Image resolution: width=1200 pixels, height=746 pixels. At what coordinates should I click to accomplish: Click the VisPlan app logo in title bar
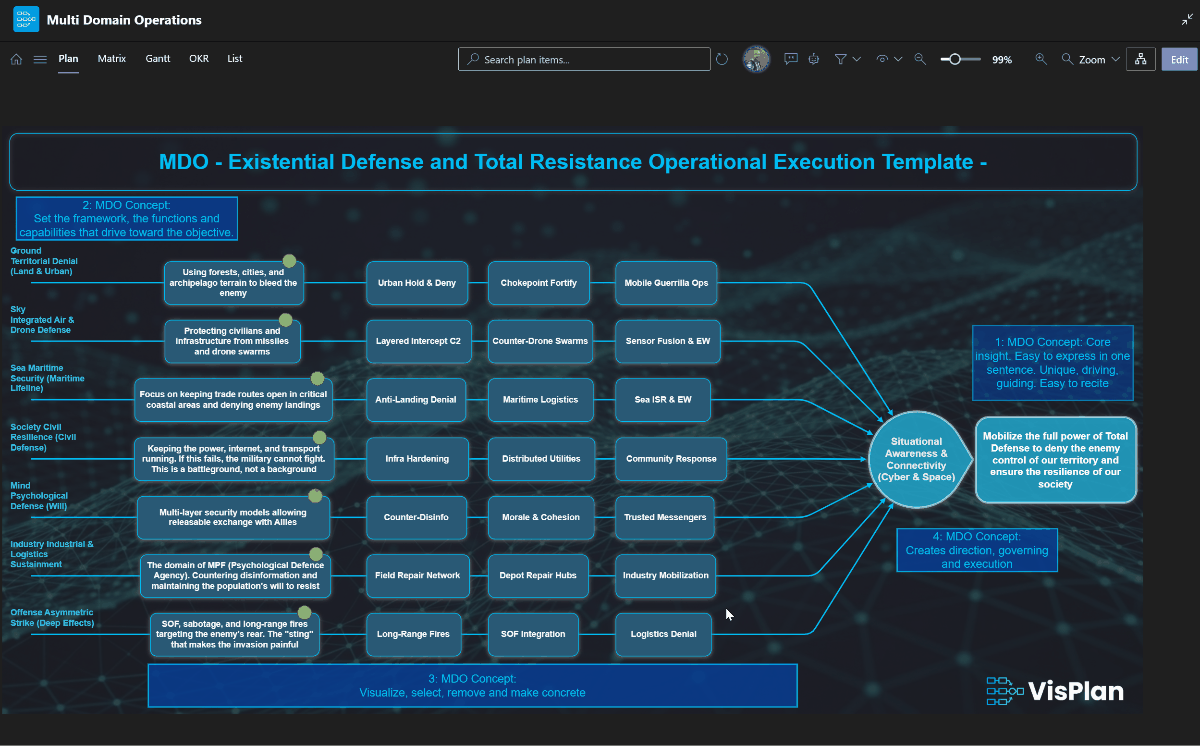(26, 19)
